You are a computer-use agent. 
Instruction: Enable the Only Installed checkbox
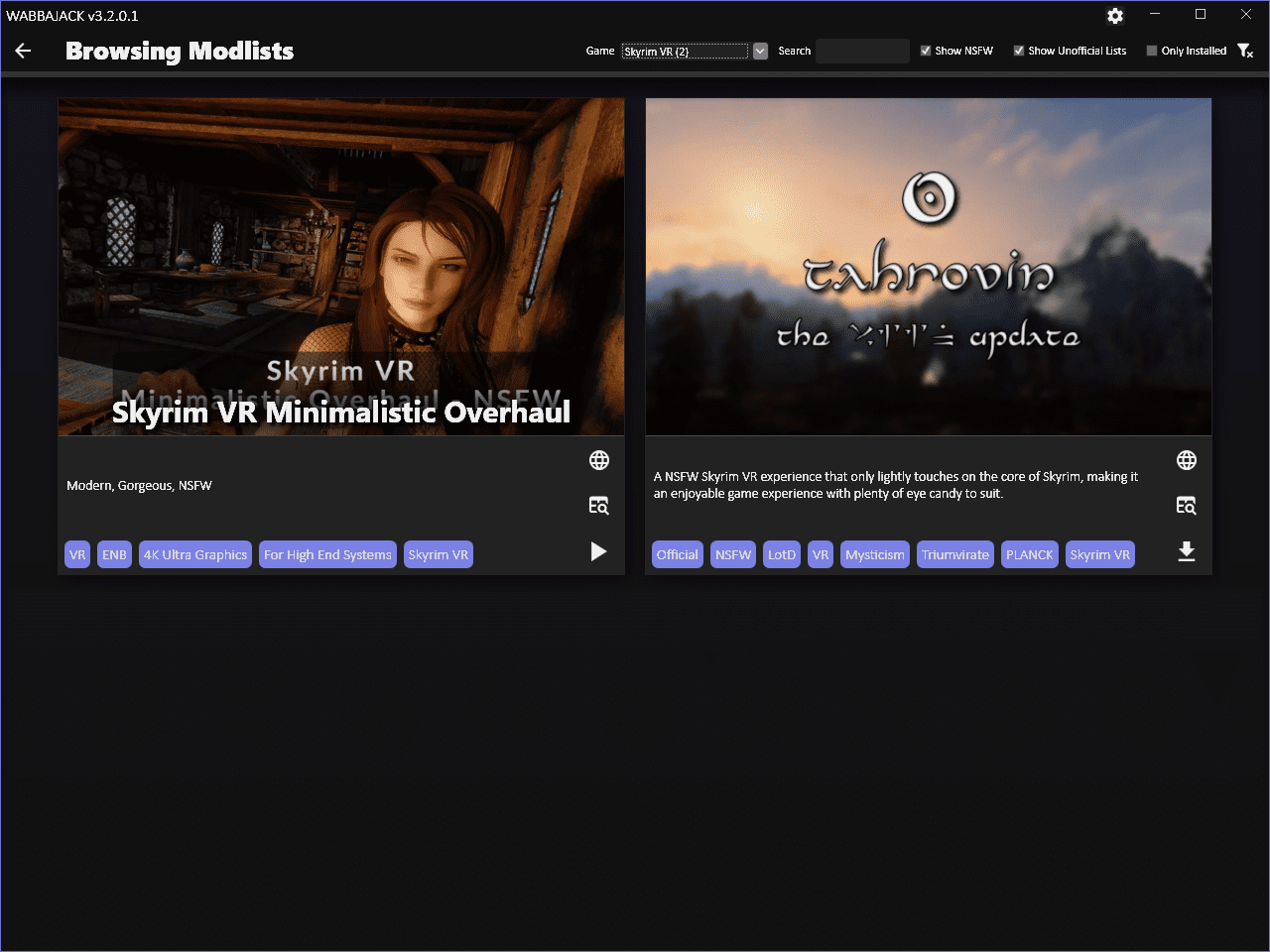click(1152, 51)
